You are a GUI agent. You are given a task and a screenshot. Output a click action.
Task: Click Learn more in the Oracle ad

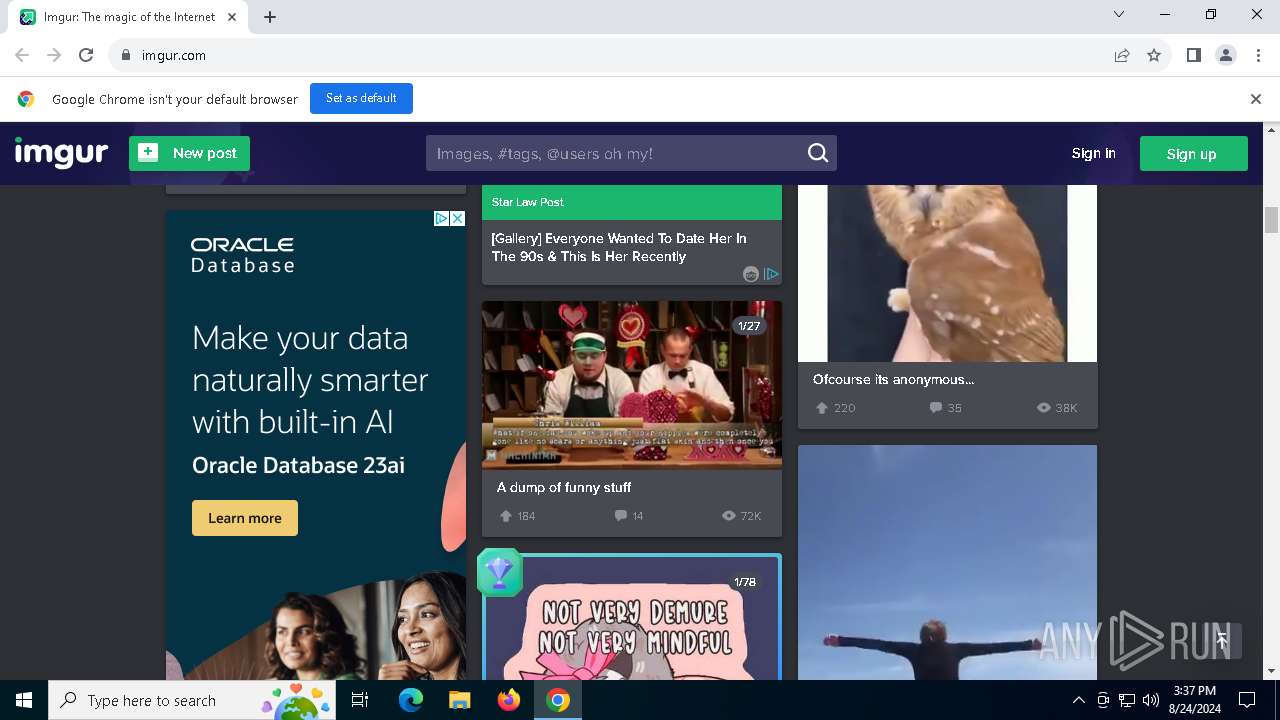tap(245, 518)
